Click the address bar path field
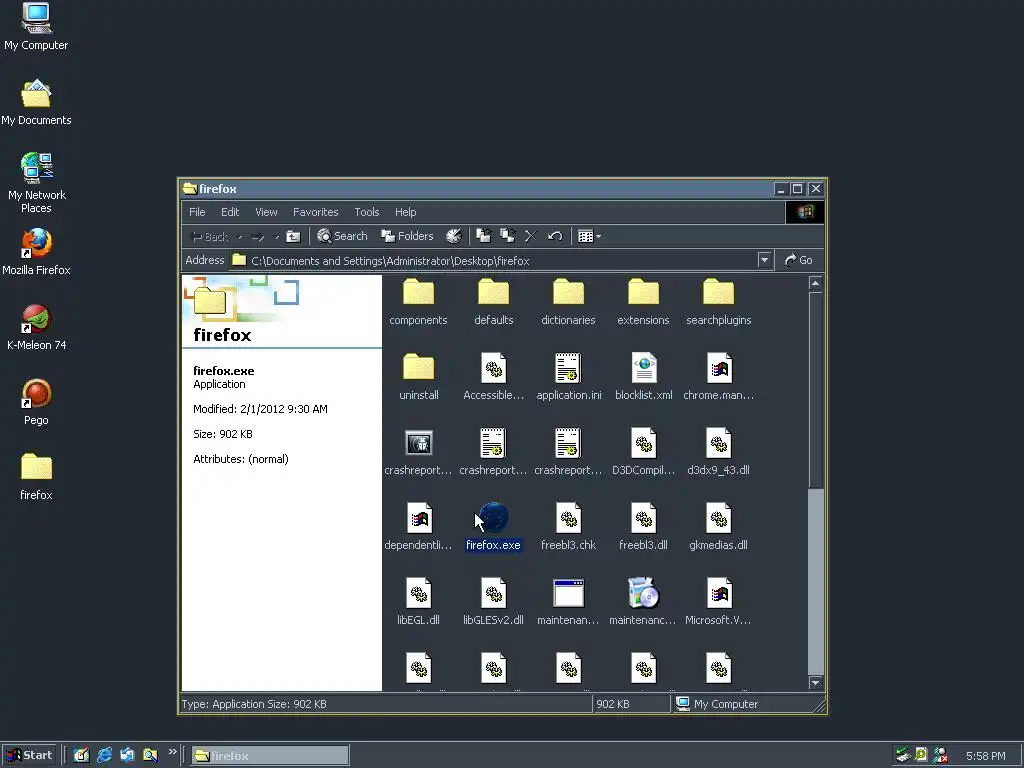Screen dimensions: 1024x768 click(x=503, y=261)
